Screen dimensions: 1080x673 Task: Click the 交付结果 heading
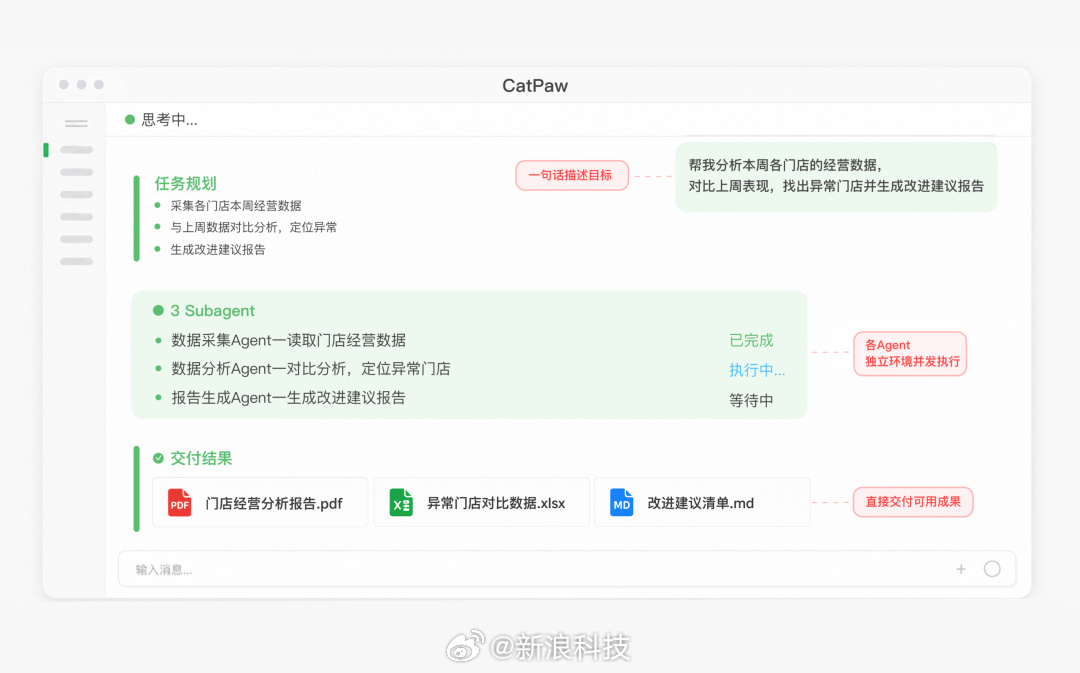click(201, 458)
